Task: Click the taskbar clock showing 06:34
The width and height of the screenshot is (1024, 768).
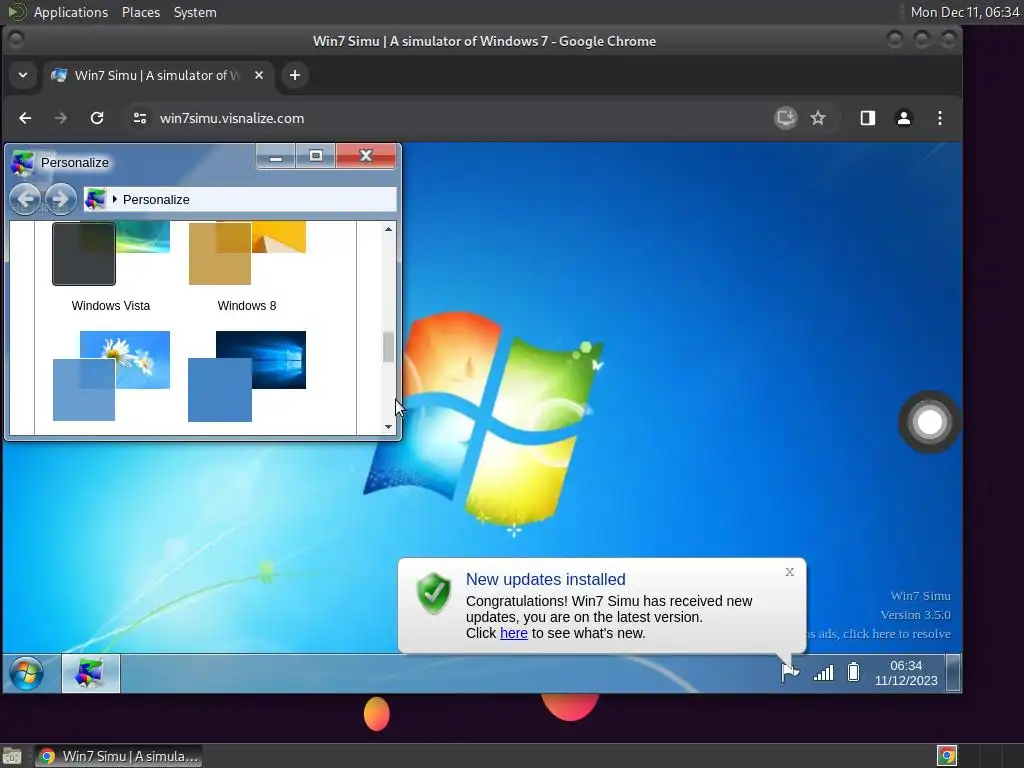Action: click(906, 673)
